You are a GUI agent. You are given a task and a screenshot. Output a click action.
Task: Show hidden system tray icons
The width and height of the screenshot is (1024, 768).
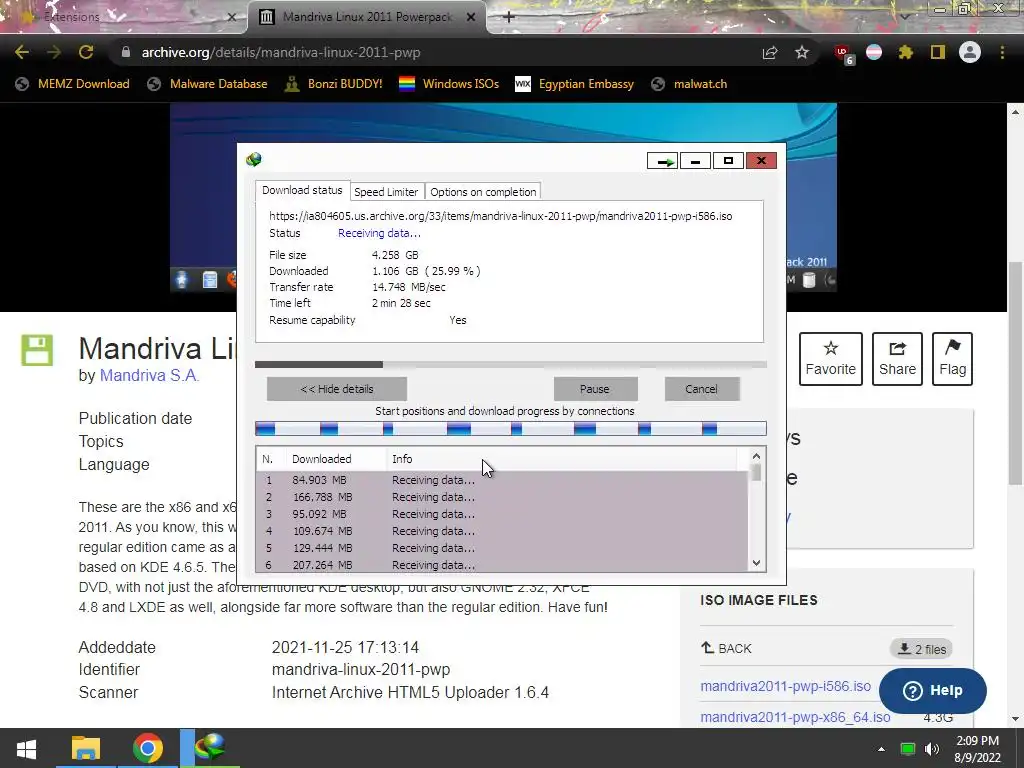coord(881,749)
